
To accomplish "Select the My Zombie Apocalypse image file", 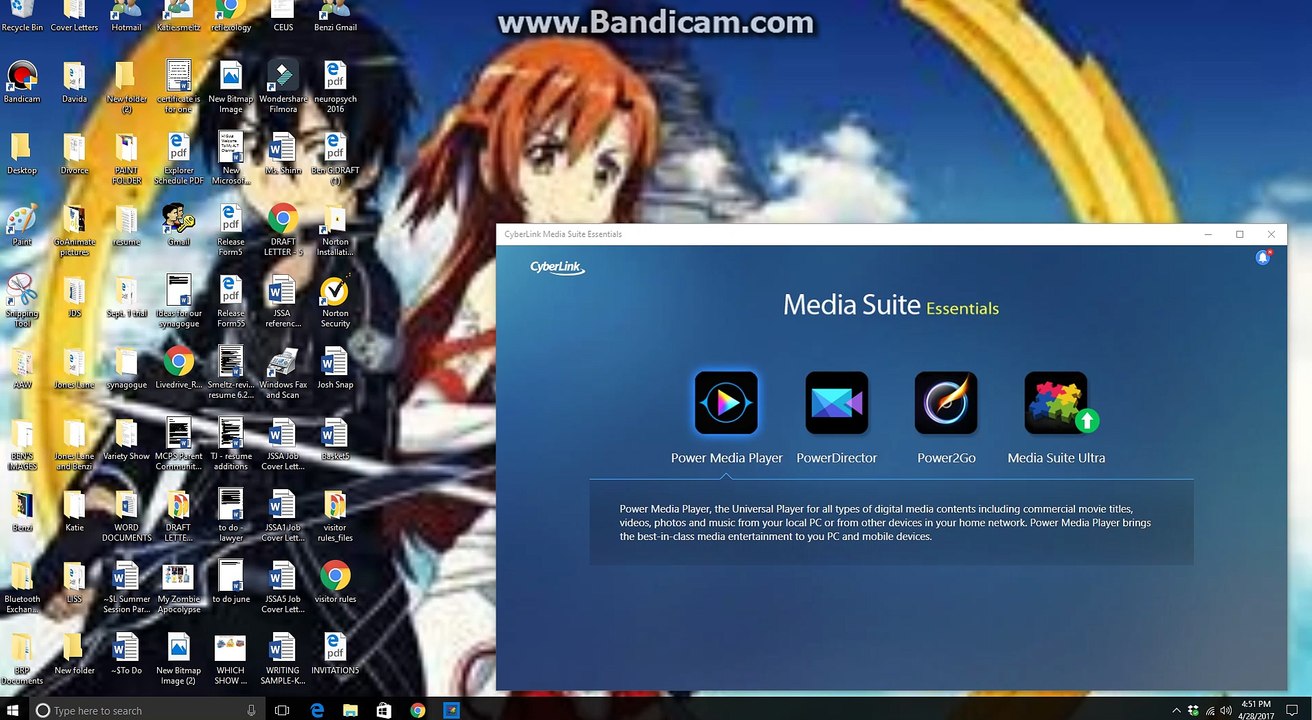I will tap(178, 587).
